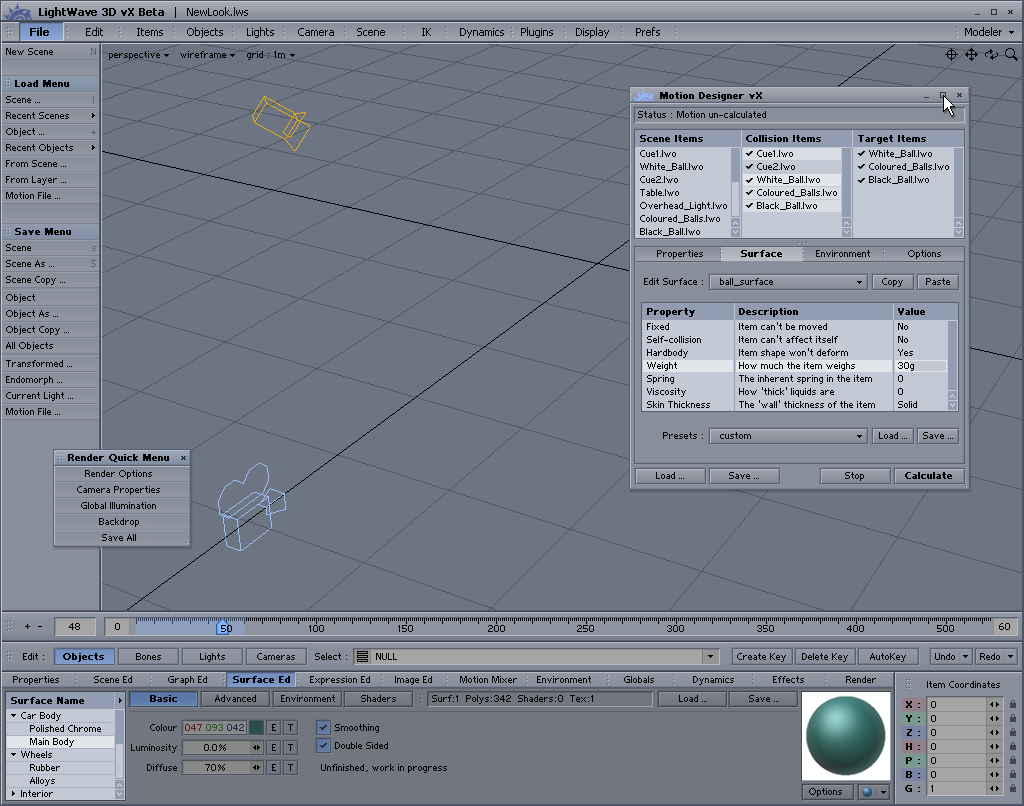Select the viewport pan (move) icon

(971, 54)
